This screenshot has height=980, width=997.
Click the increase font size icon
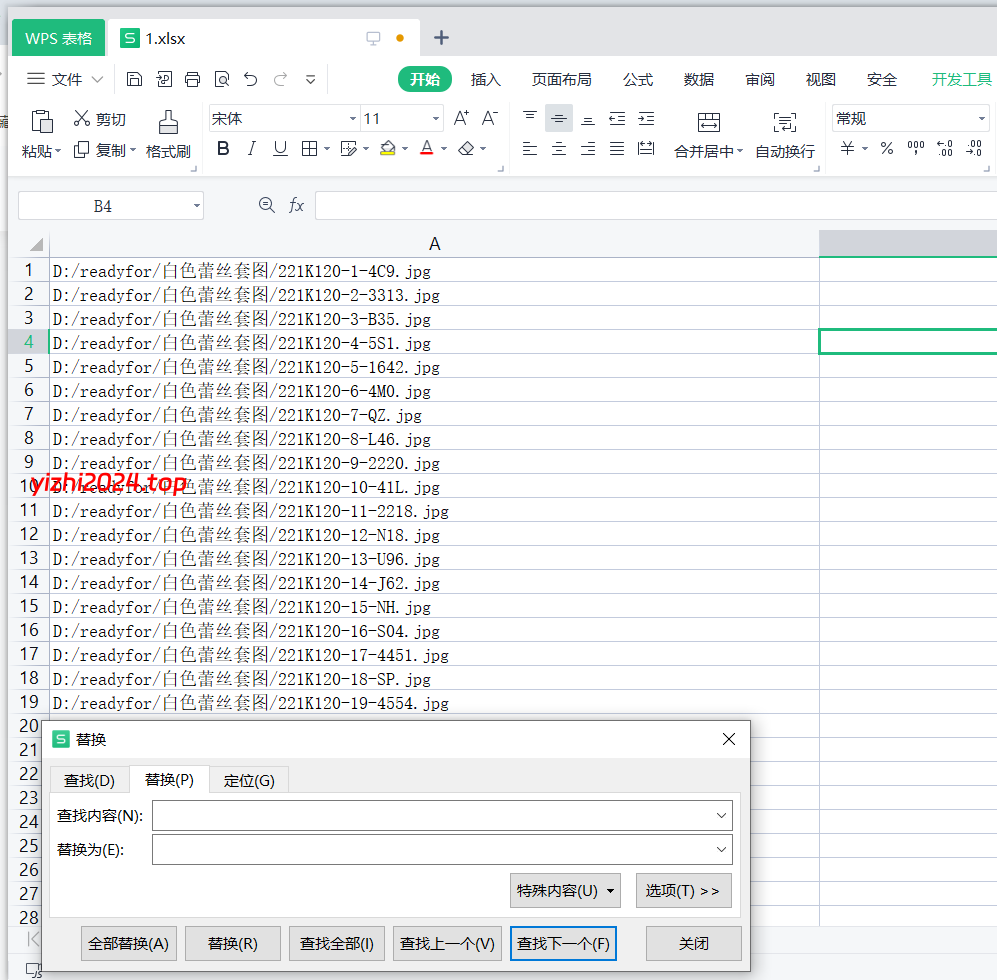coord(461,118)
